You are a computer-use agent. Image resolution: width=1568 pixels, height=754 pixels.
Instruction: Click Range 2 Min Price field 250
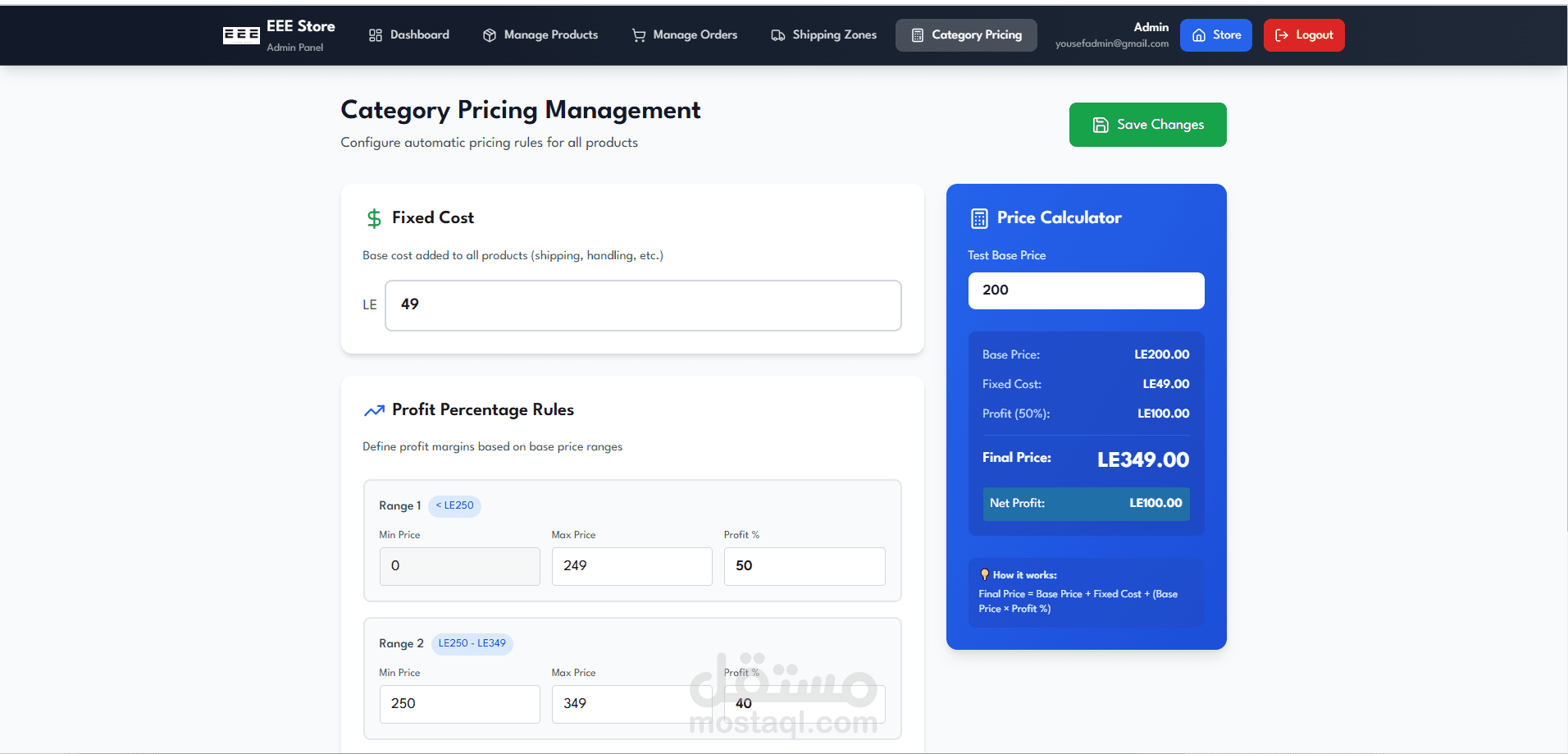coord(460,704)
